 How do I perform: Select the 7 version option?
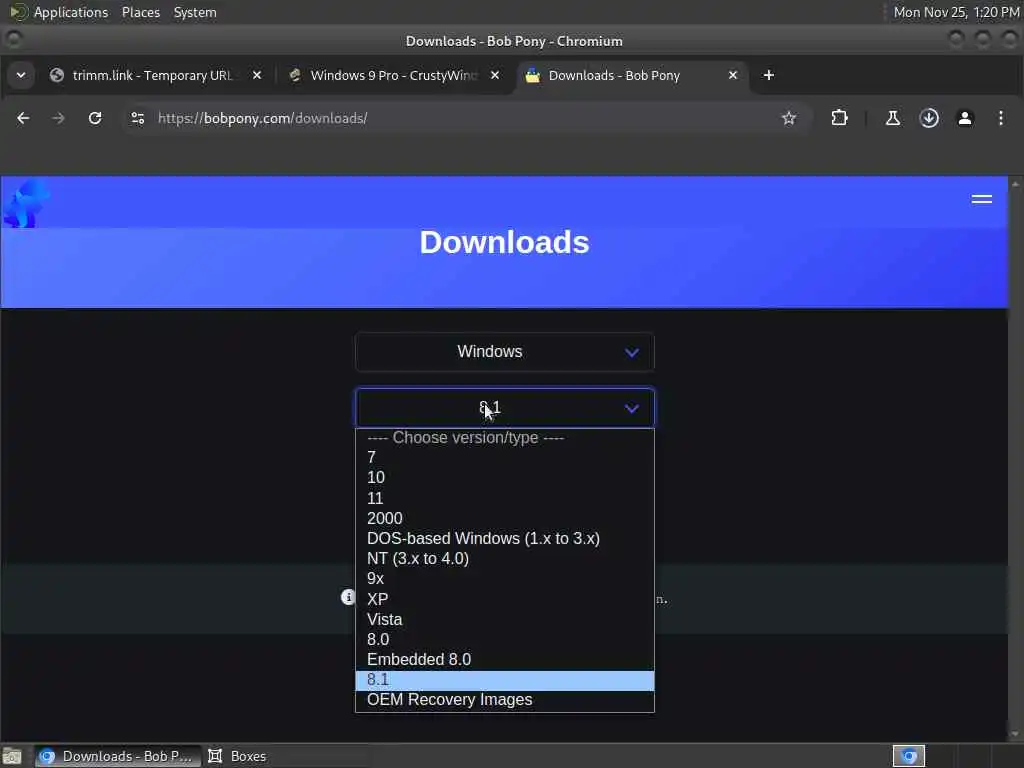pyautogui.click(x=504, y=457)
